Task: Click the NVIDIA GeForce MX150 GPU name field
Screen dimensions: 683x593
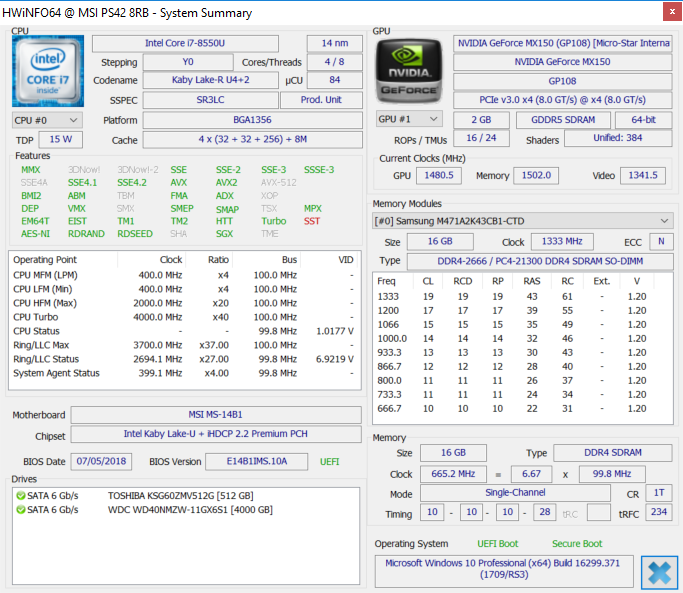Action: (562, 62)
